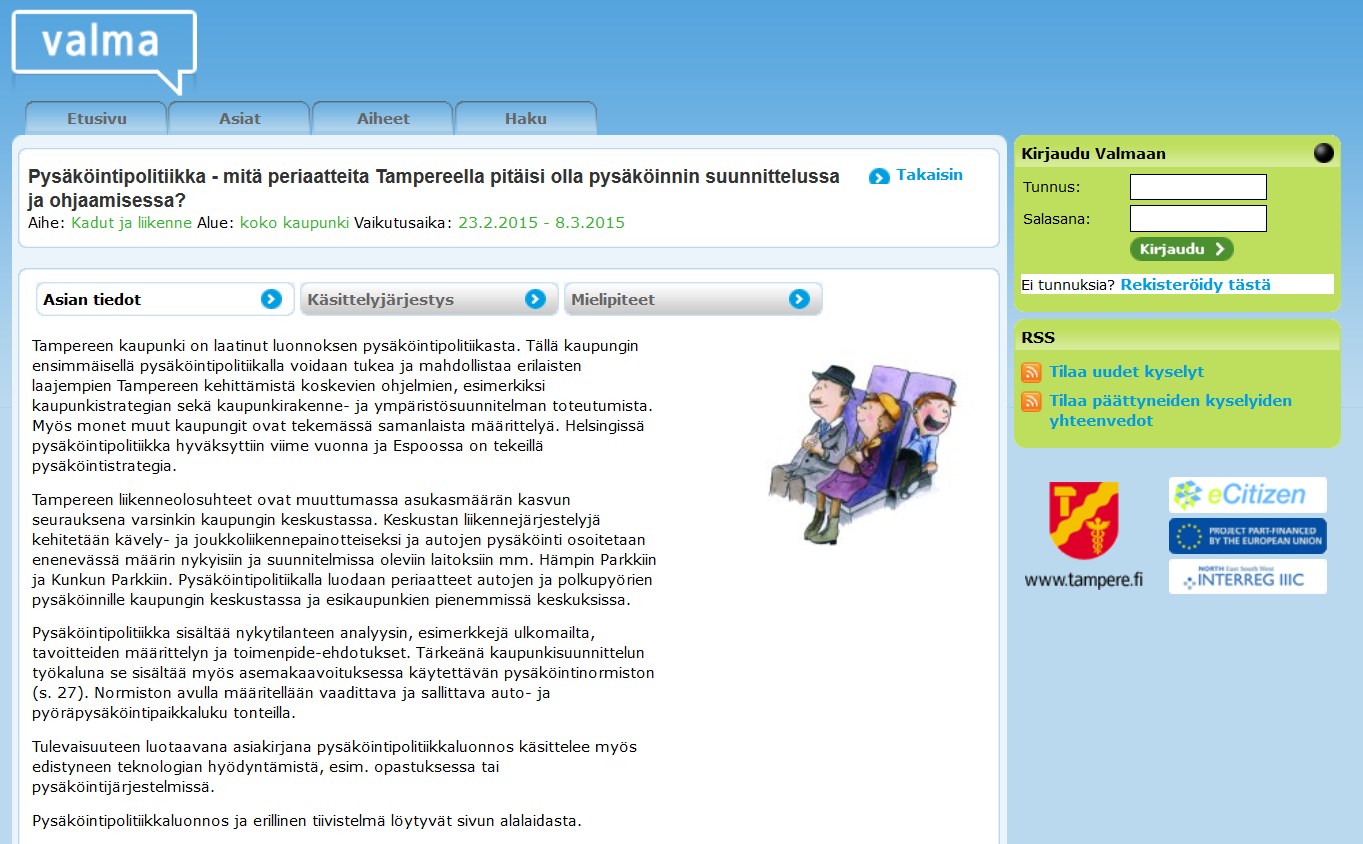
Task: Click the RSS icon for Tilaa uudet kyselyt
Action: (1031, 372)
